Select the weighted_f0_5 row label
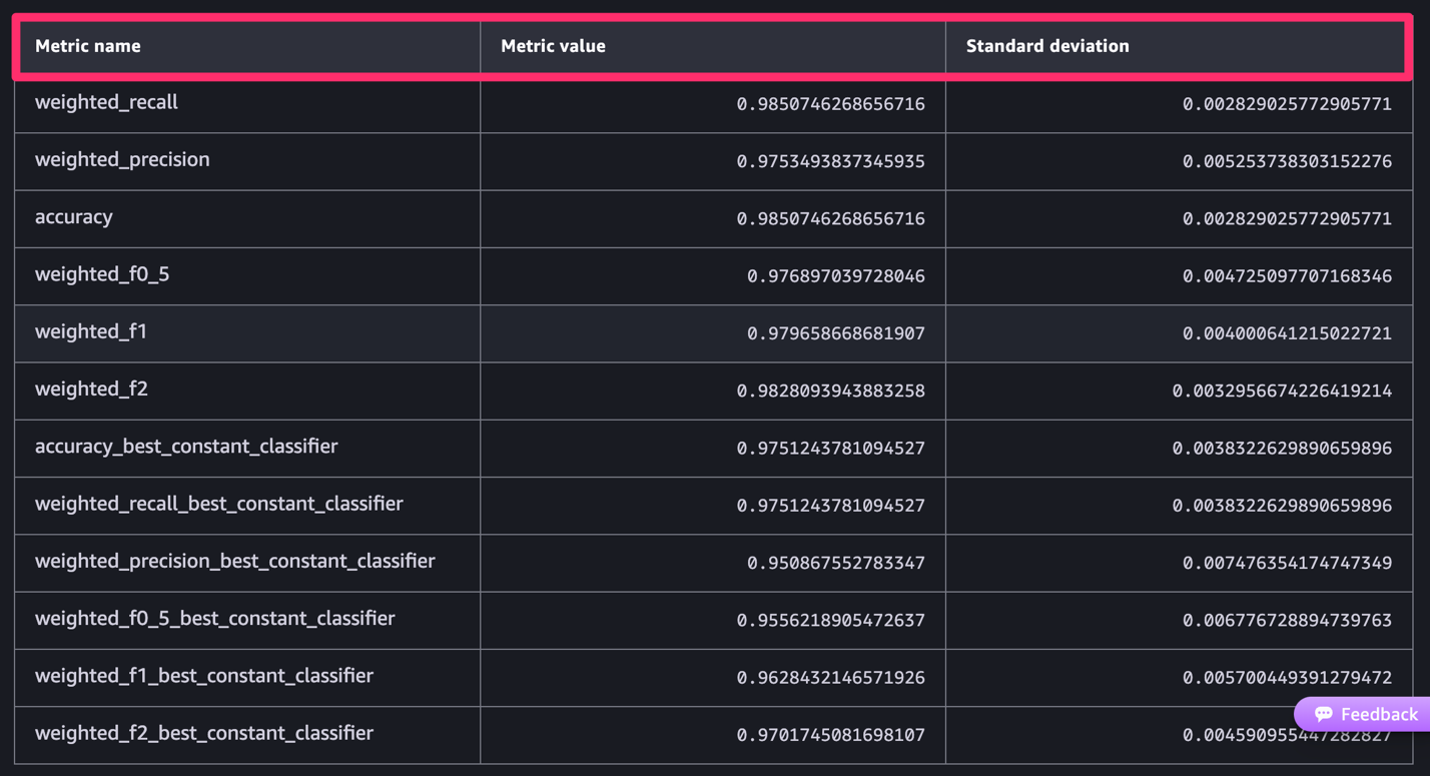The height and width of the screenshot is (779, 1430). click(x=102, y=274)
